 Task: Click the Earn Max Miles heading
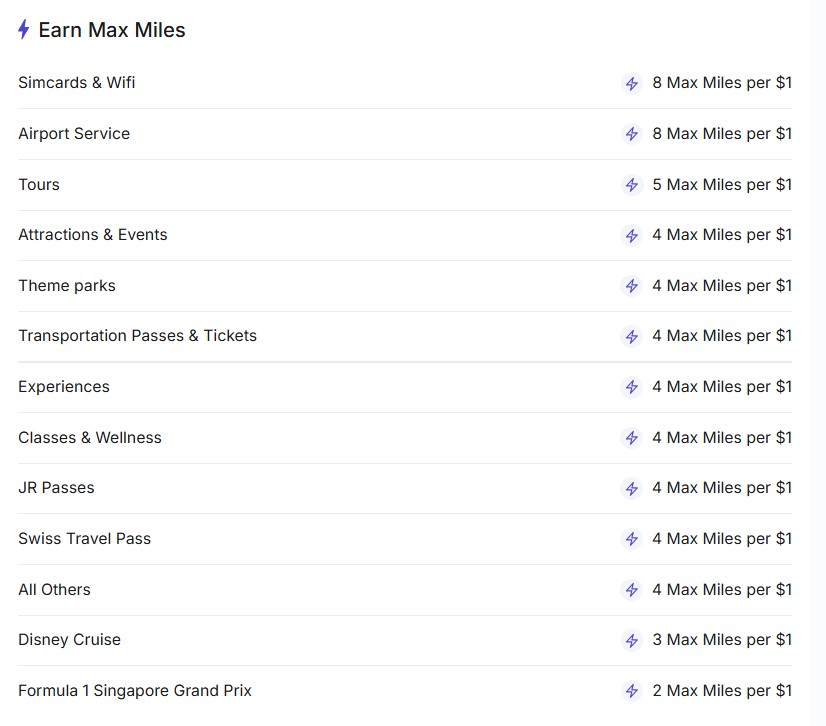112,30
